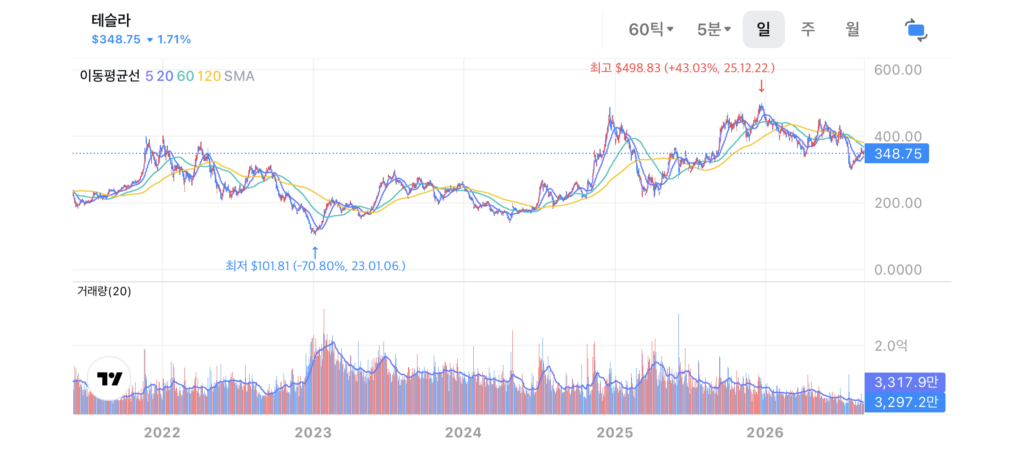Click the 2023 label on time axis
This screenshot has height=471, width=1024.
tap(313, 432)
